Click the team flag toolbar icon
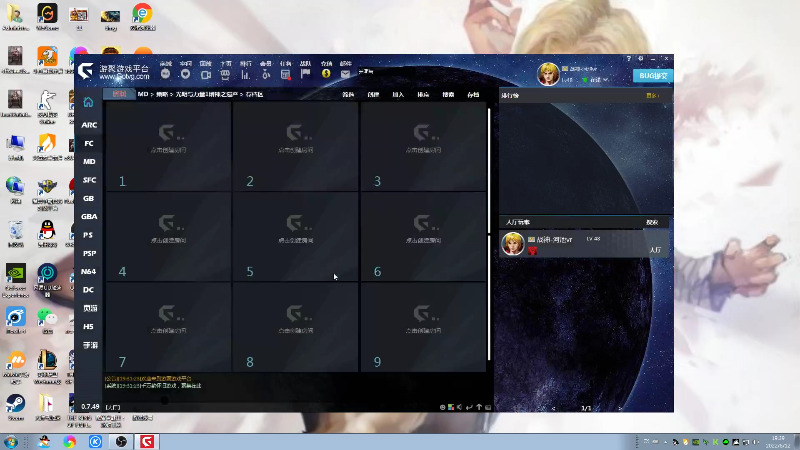 (306, 74)
